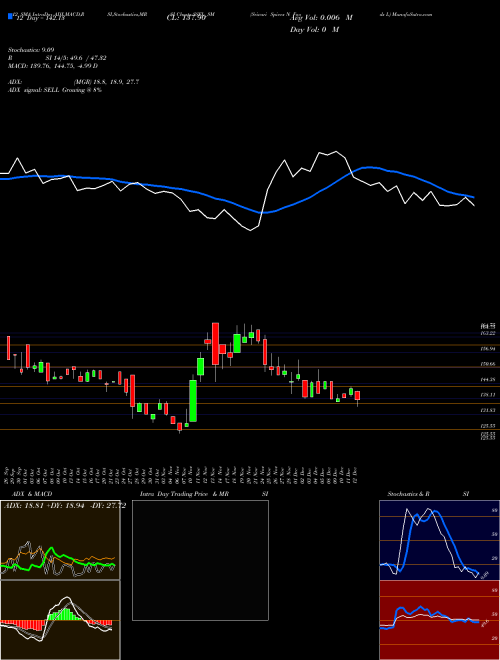The width and height of the screenshot is (500, 660).
Task: Select the last red candlestick on the right
Action: [357, 395]
